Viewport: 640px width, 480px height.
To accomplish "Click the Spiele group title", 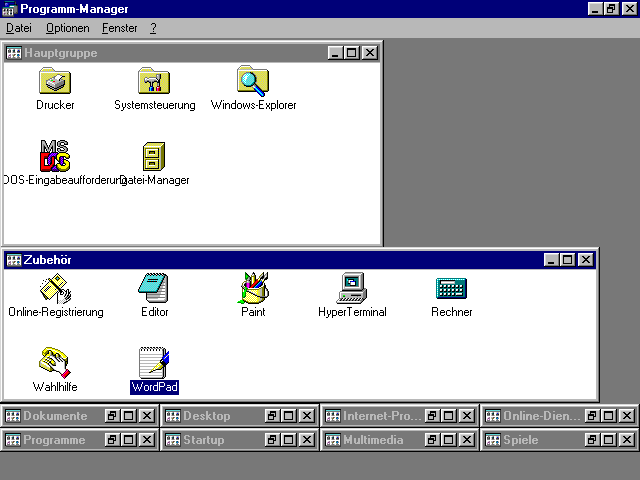I will point(520,440).
